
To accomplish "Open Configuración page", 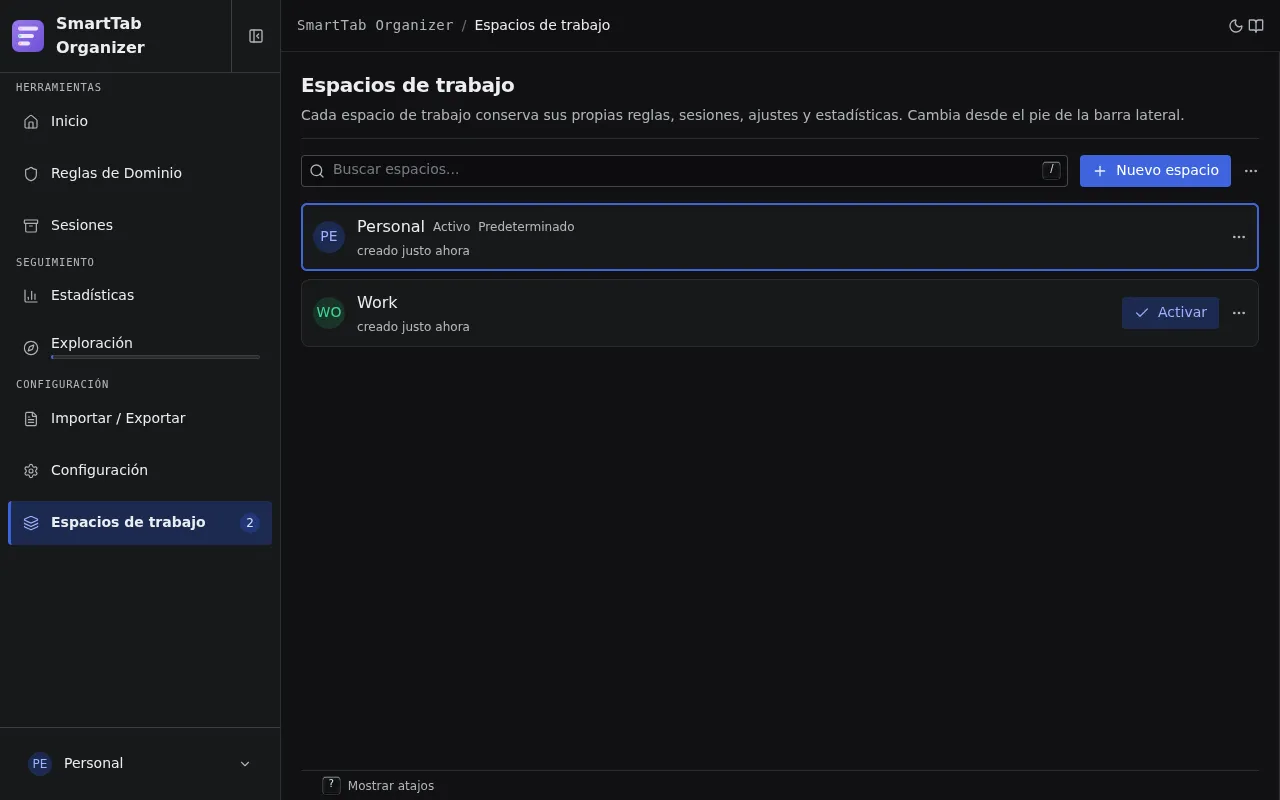I will [x=140, y=470].
